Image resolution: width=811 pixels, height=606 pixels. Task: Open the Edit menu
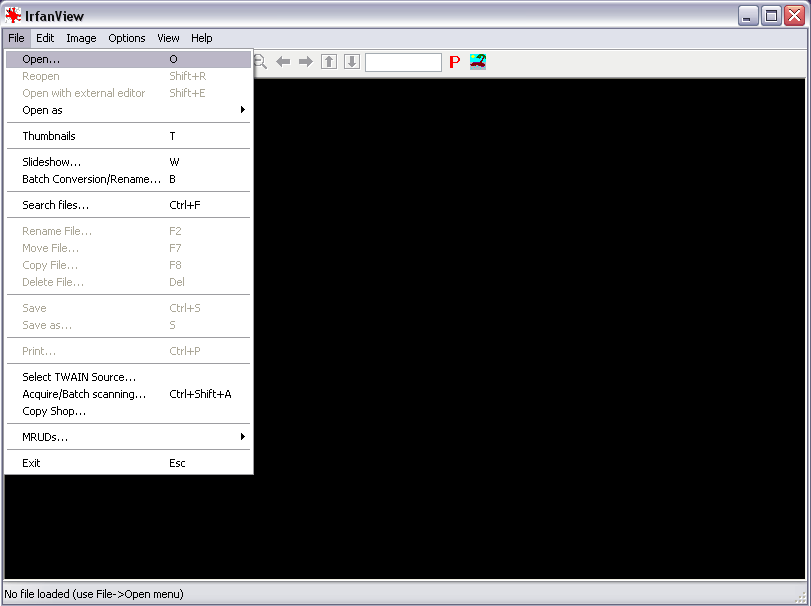point(45,38)
